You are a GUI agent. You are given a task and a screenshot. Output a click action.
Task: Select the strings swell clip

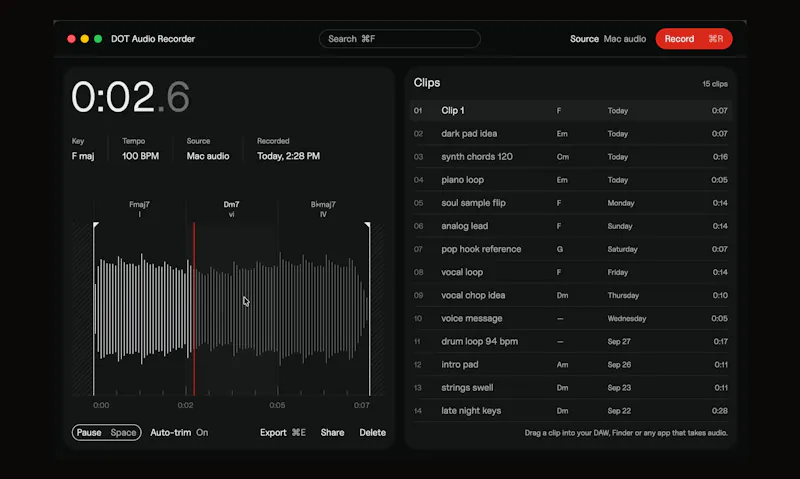click(x=570, y=388)
